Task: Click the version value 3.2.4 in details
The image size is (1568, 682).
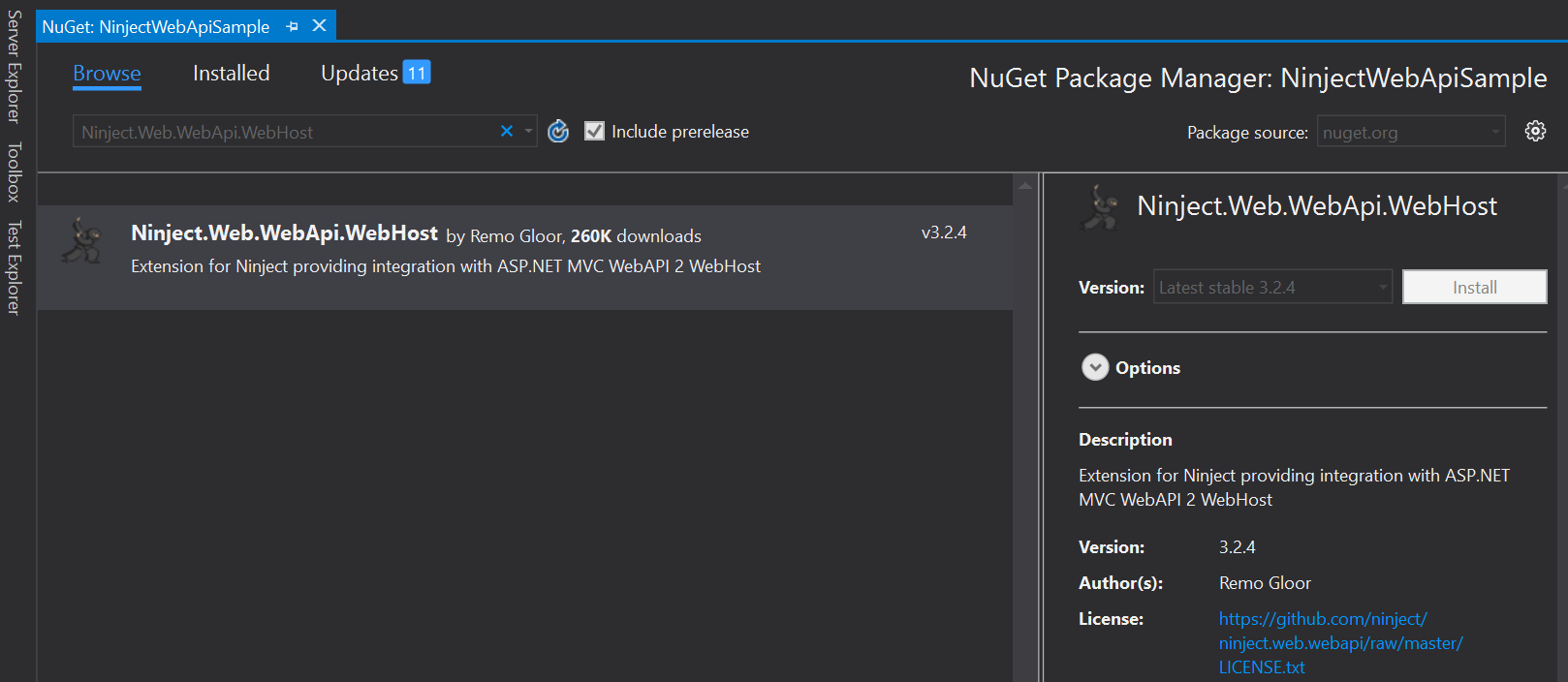Action: click(x=1238, y=547)
